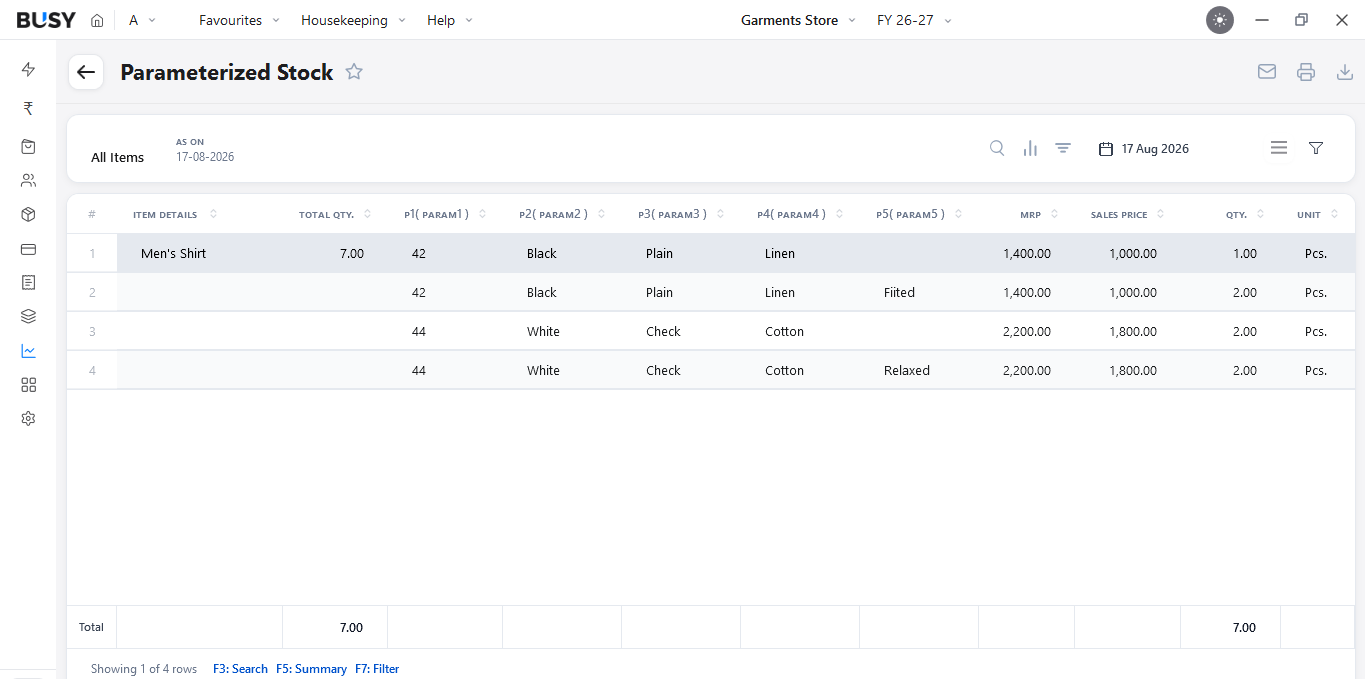The height and width of the screenshot is (679, 1365).
Task: Click the Cotton cell in row 4
Action: pos(799,371)
